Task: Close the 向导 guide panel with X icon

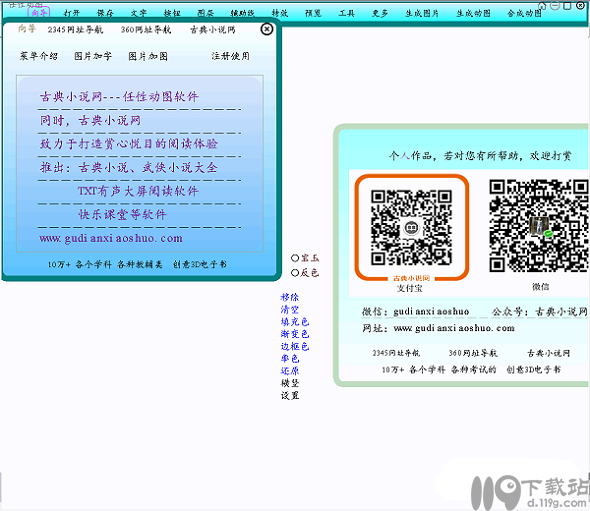Action: [266, 29]
